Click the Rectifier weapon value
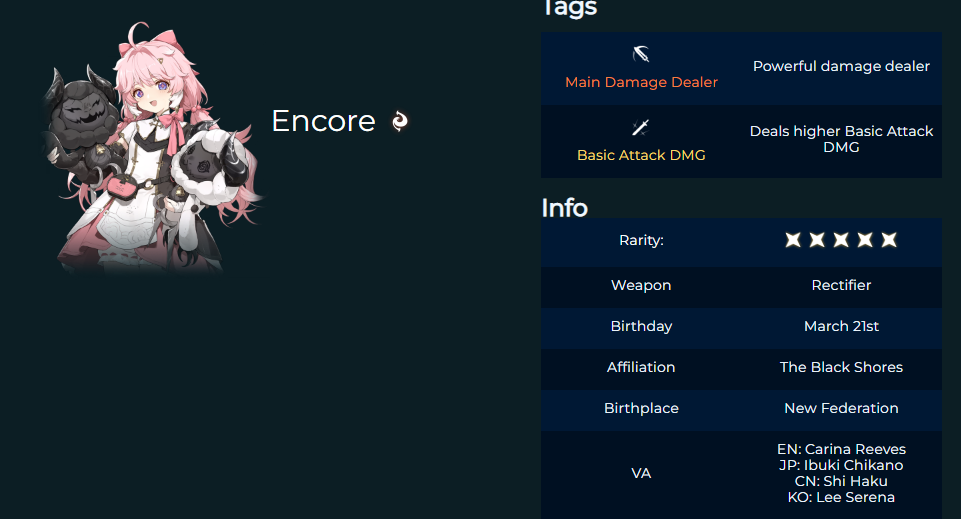The image size is (961, 519). tap(841, 285)
